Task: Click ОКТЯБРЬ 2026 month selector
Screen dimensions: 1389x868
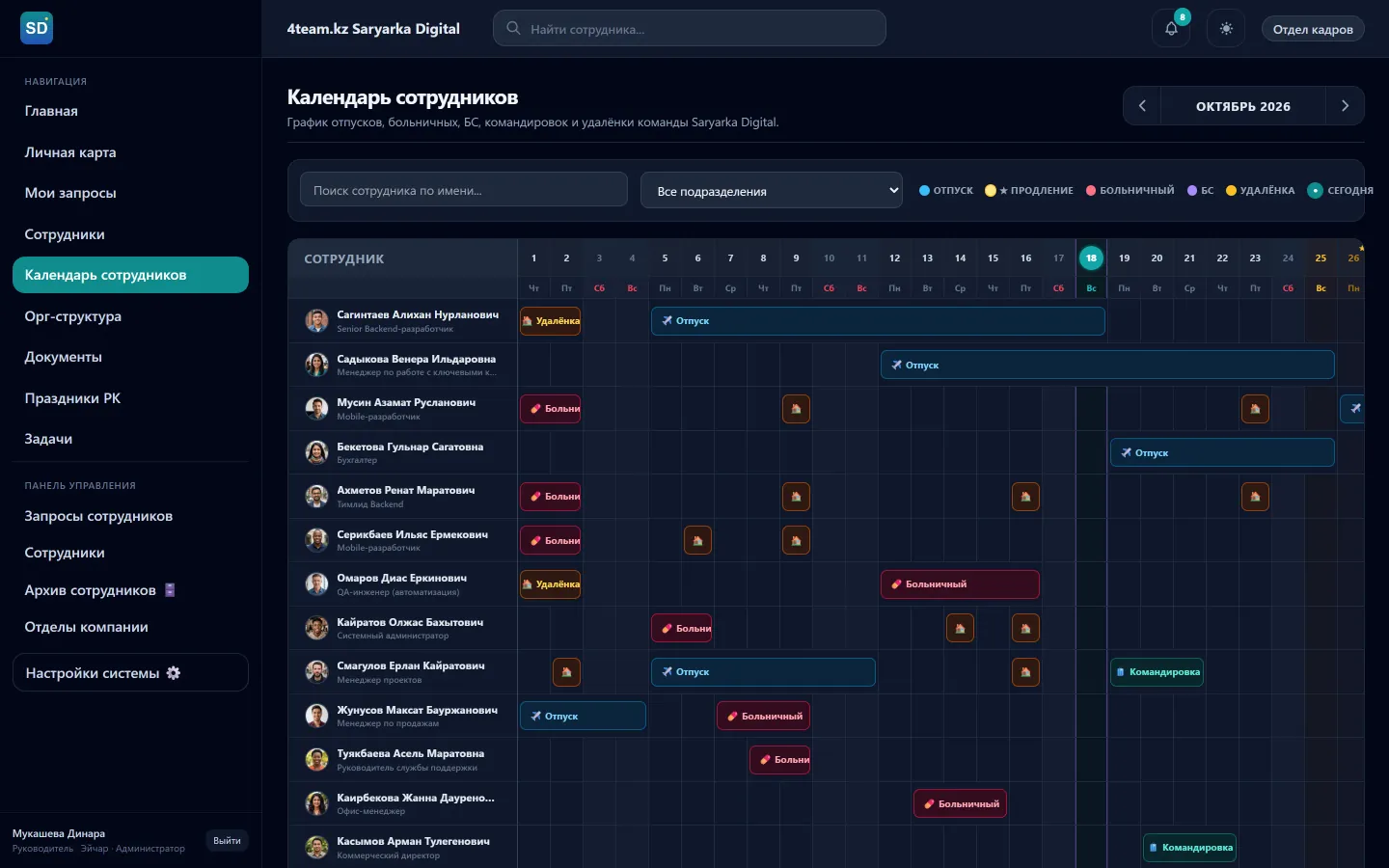Action: point(1243,106)
